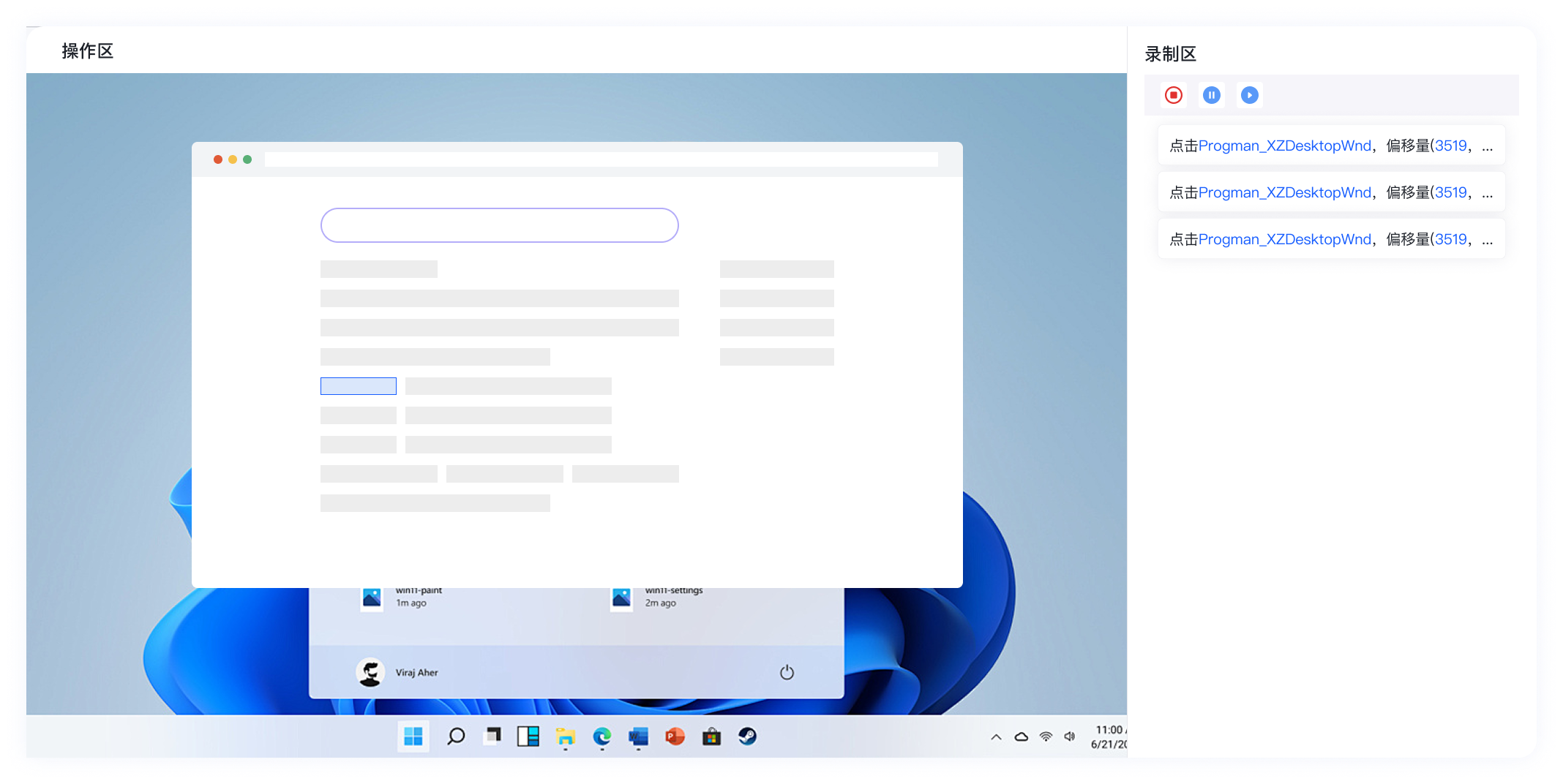
Task: Open Microsoft Store from the taskbar
Action: (x=711, y=736)
